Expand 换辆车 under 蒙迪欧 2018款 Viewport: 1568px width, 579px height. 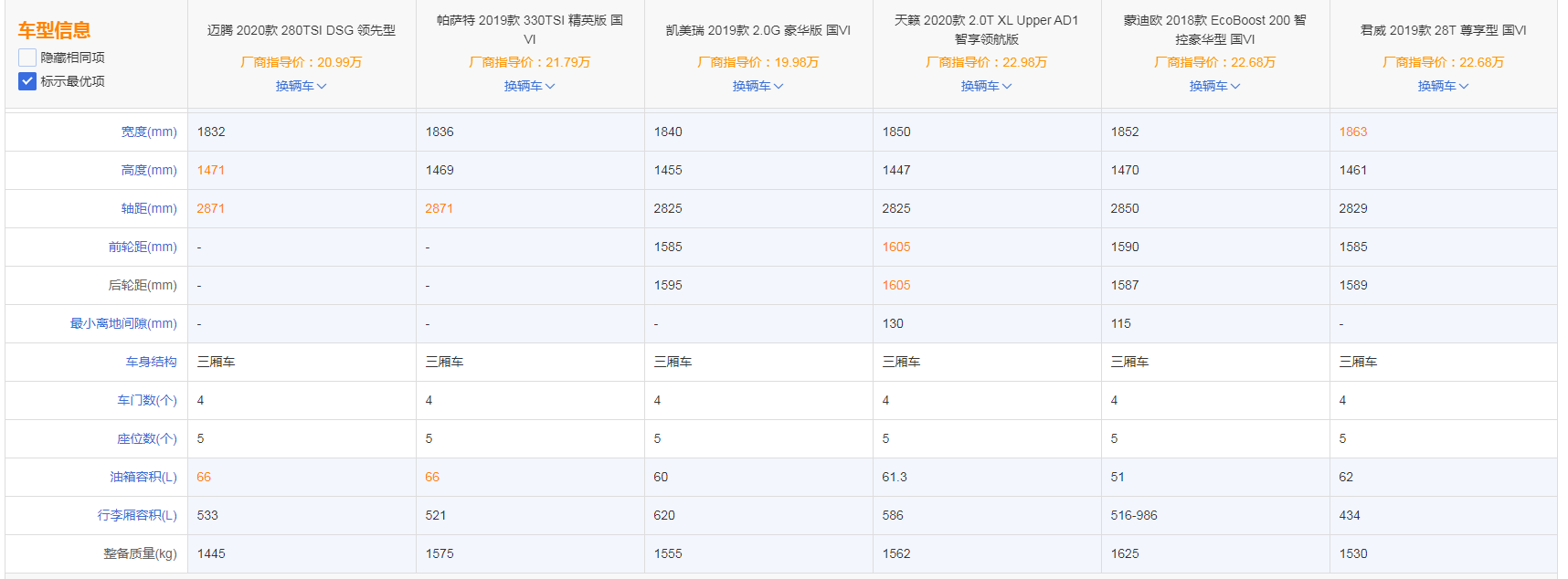[1214, 86]
